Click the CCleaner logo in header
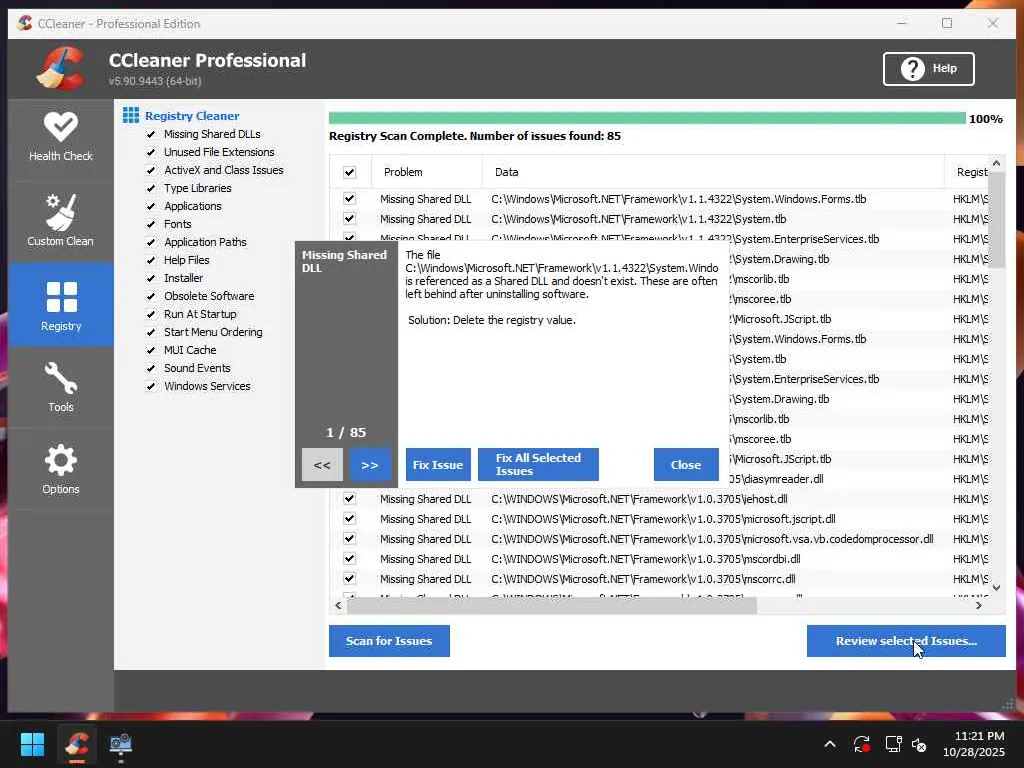The image size is (1024, 768). [61, 68]
